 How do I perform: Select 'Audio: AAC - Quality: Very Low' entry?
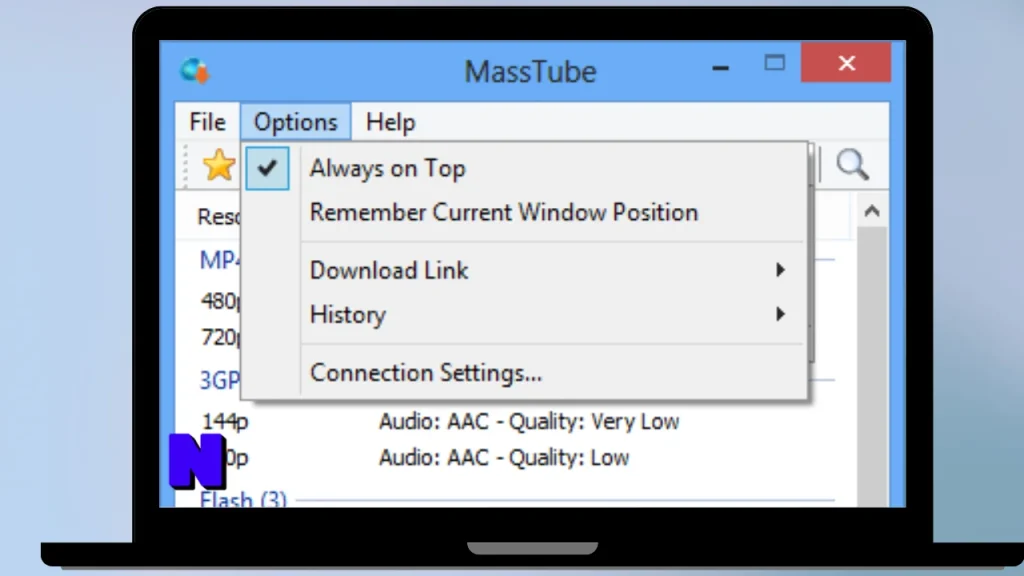click(529, 422)
